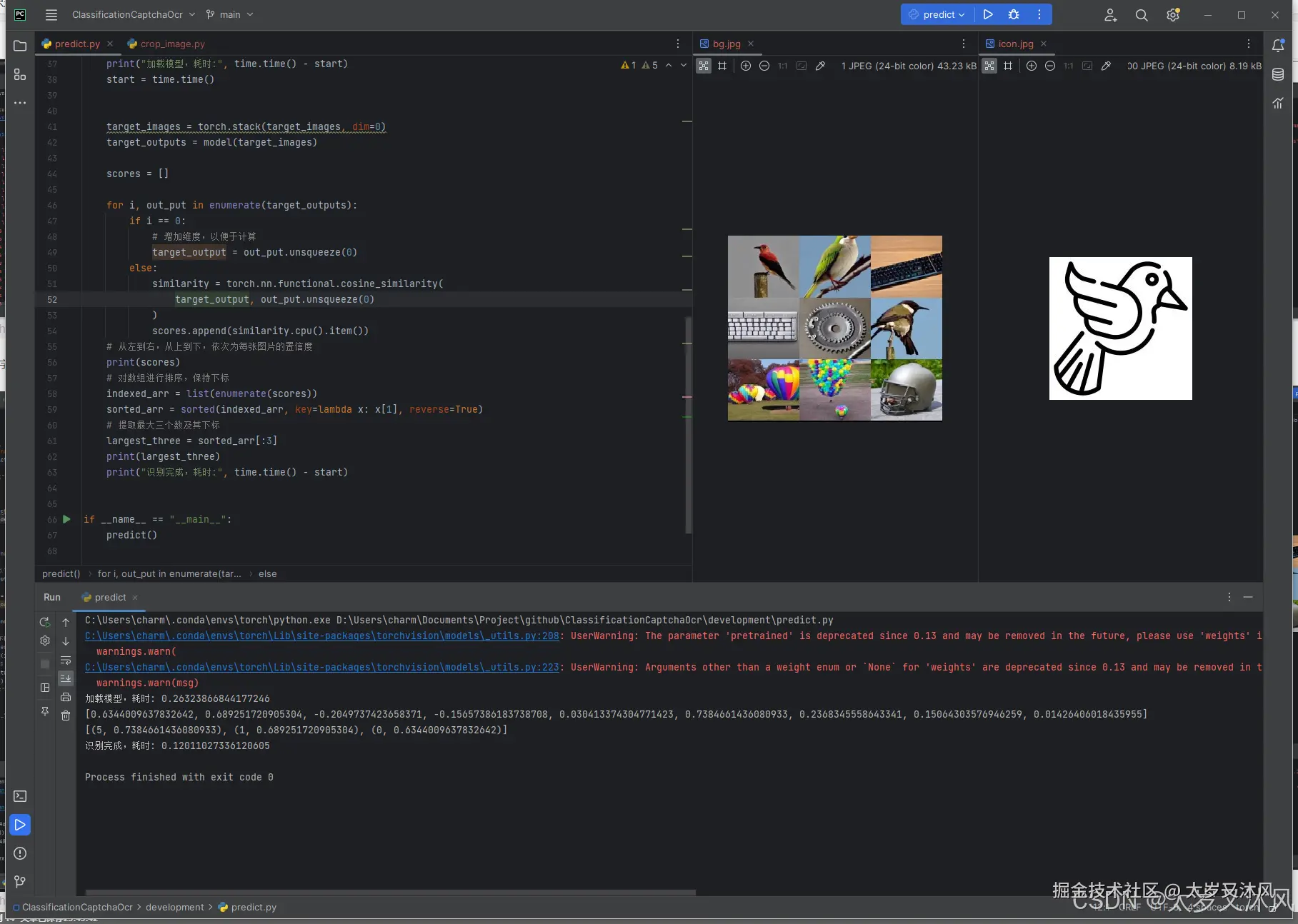Clear all console output with trash icon
The image size is (1298, 924).
66,715
